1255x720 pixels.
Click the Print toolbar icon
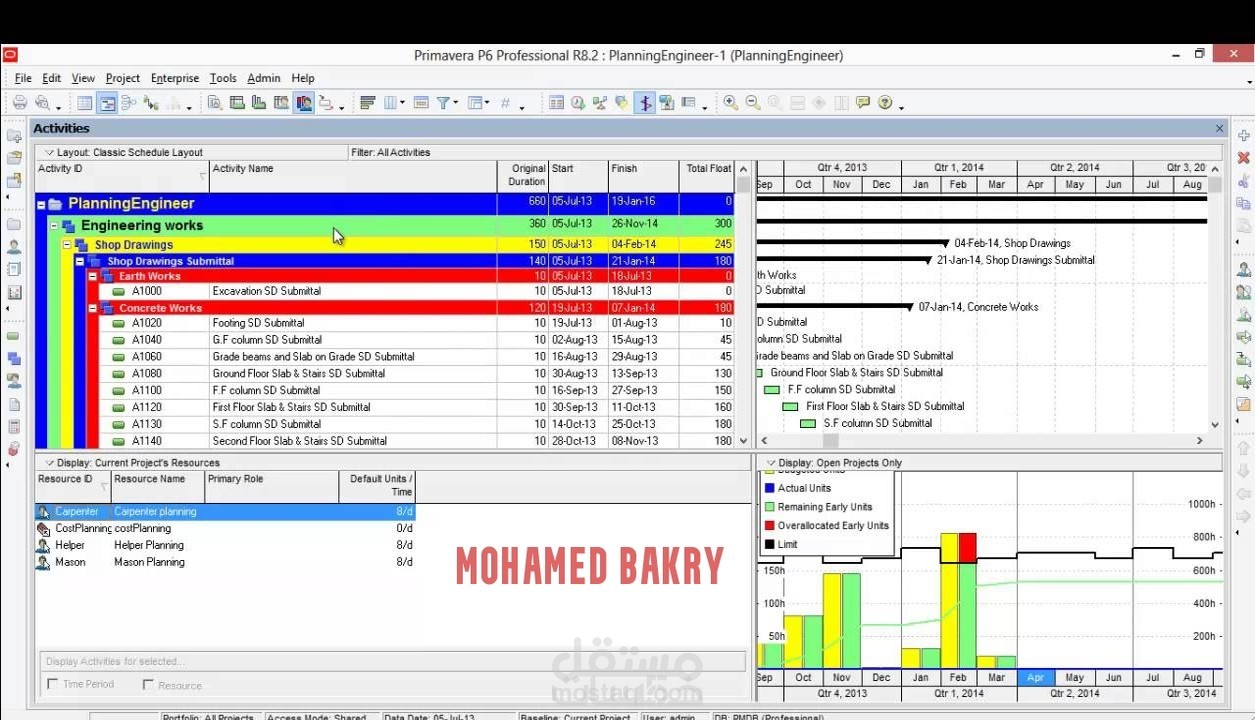19,102
